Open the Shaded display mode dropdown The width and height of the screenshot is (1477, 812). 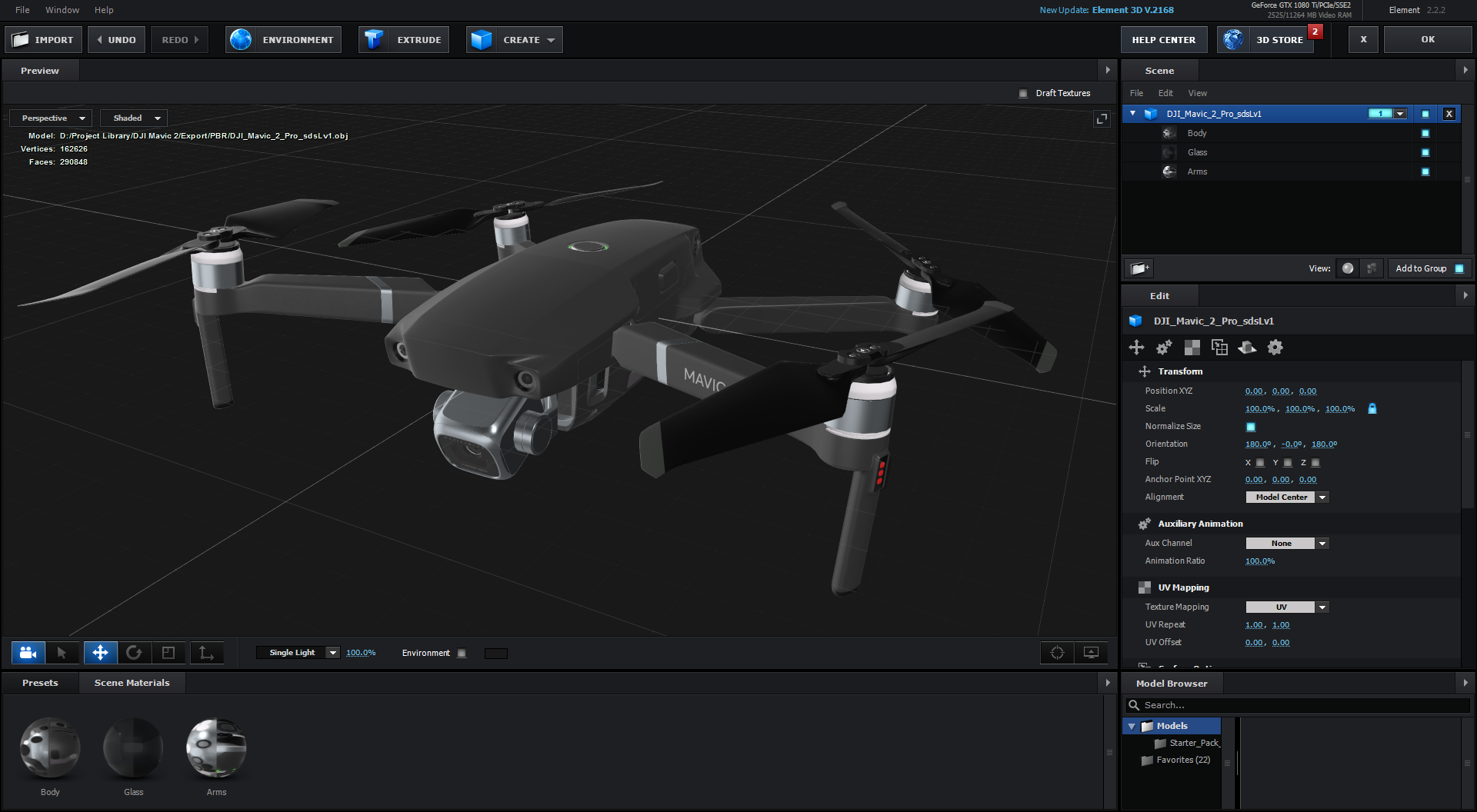coord(134,118)
